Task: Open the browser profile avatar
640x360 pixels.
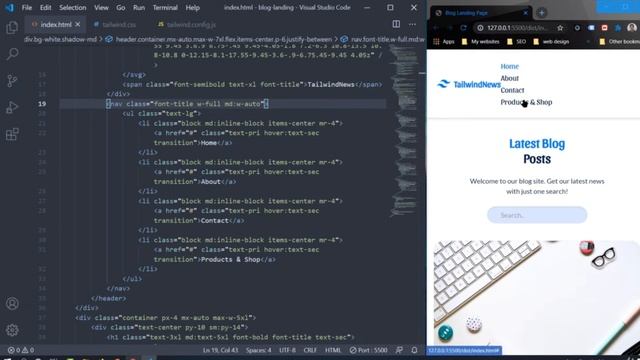Action: pyautogui.click(x=632, y=27)
